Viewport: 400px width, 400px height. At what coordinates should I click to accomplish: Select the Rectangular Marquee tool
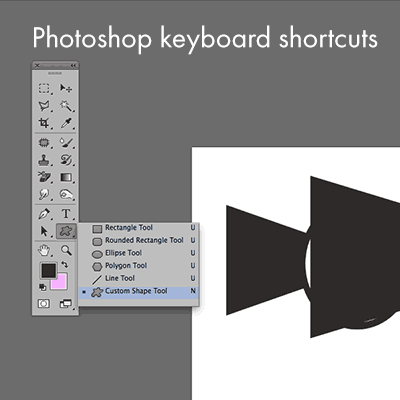pyautogui.click(x=44, y=88)
